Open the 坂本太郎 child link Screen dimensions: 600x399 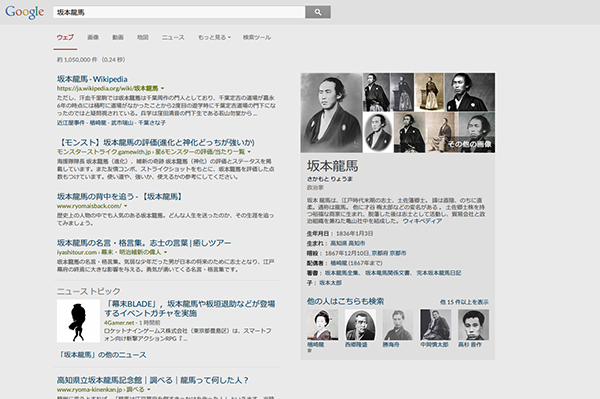[x=331, y=283]
